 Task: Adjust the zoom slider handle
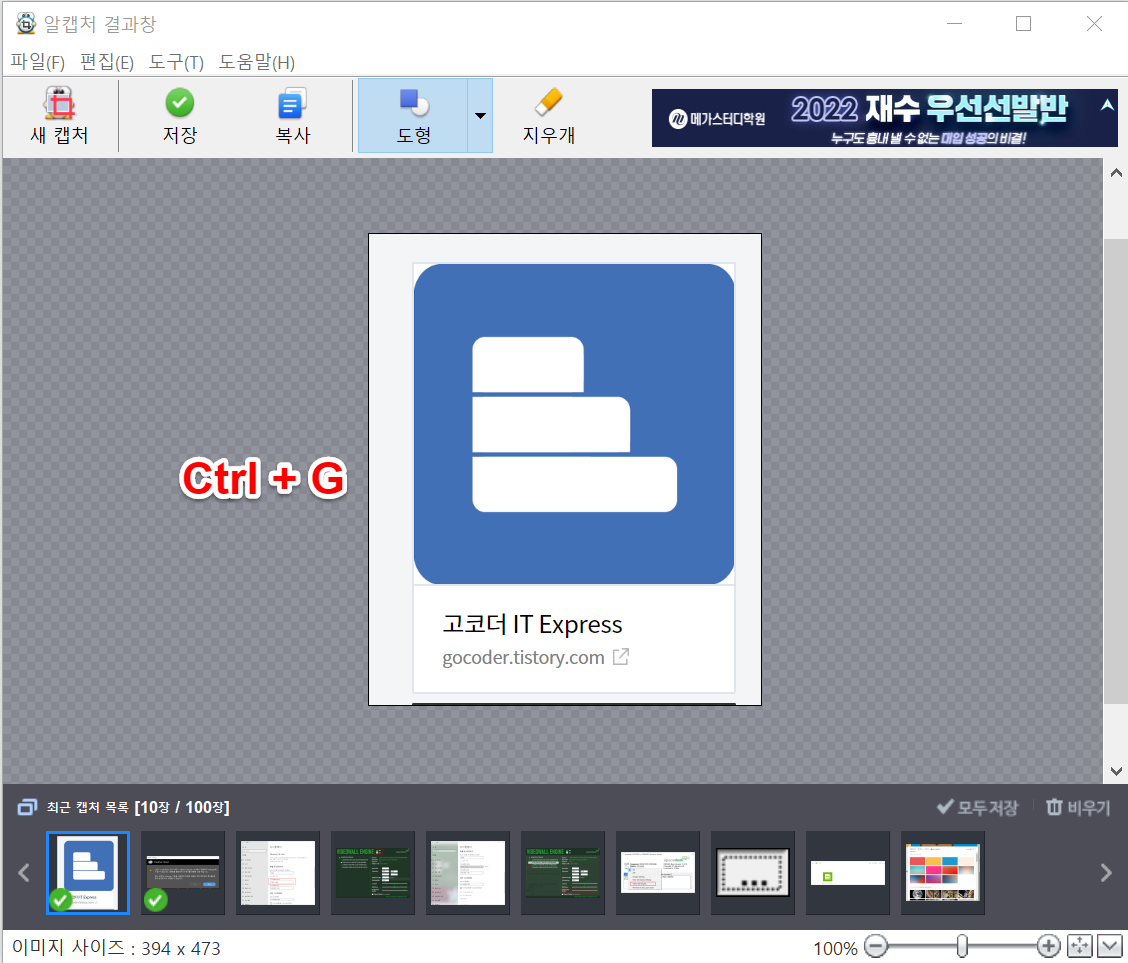[x=962, y=946]
